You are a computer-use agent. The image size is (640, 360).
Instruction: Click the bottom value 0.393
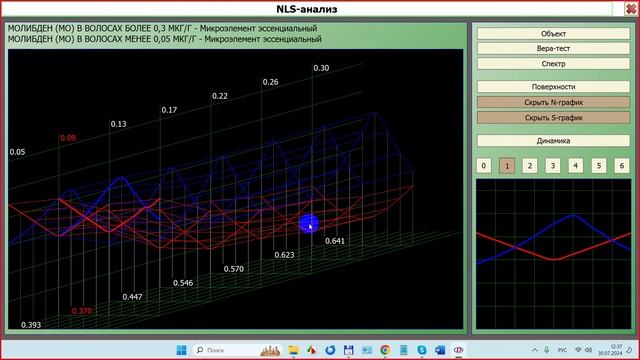31,325
